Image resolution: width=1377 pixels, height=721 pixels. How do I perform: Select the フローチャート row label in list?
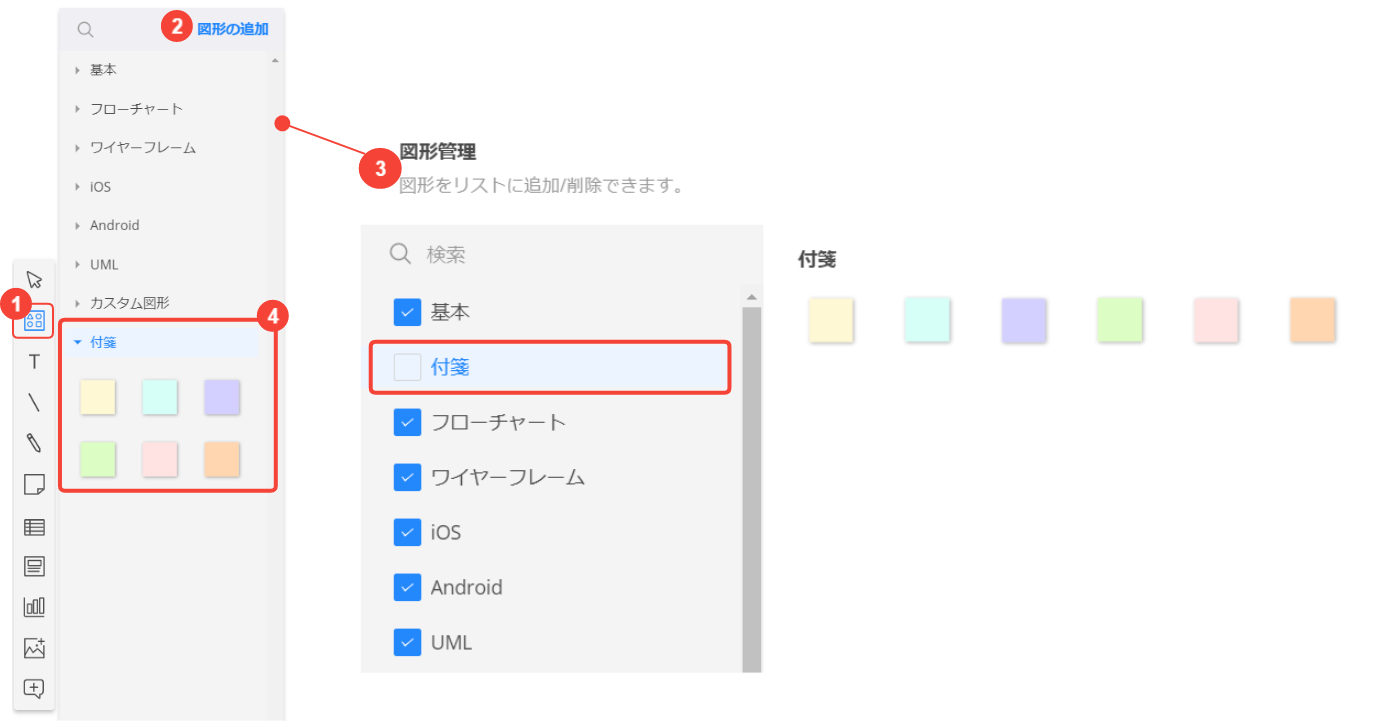(x=499, y=422)
